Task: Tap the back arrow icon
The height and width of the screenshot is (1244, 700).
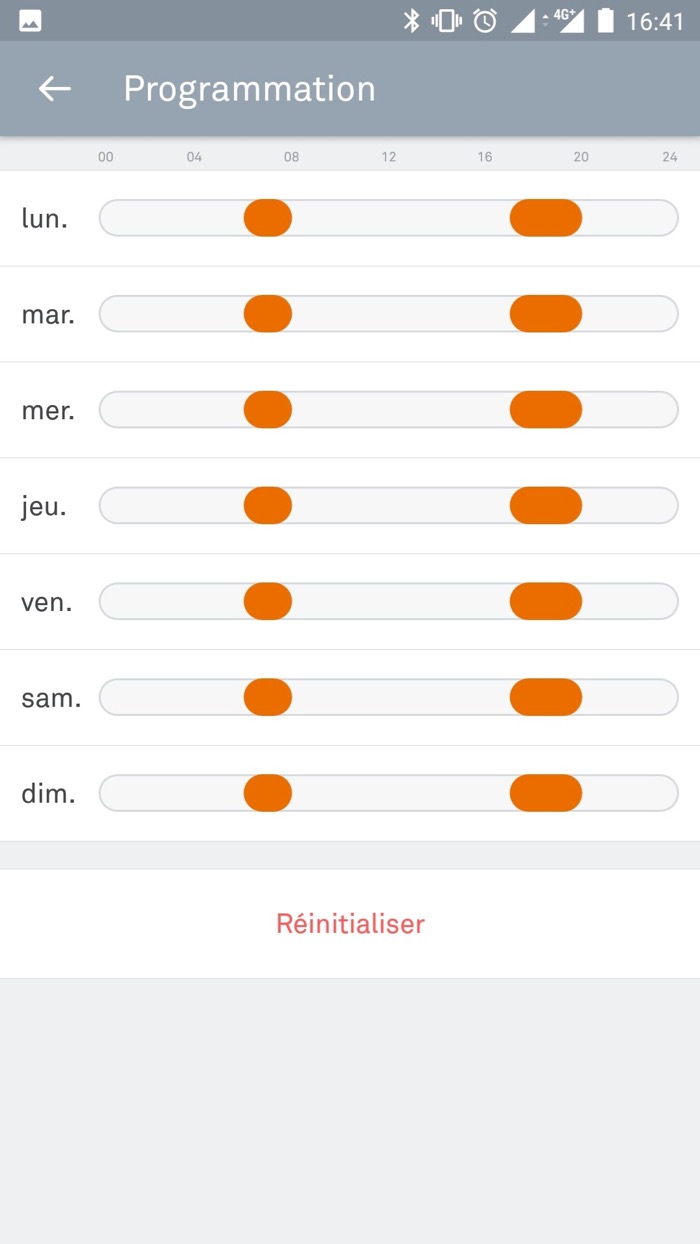Action: pyautogui.click(x=55, y=89)
